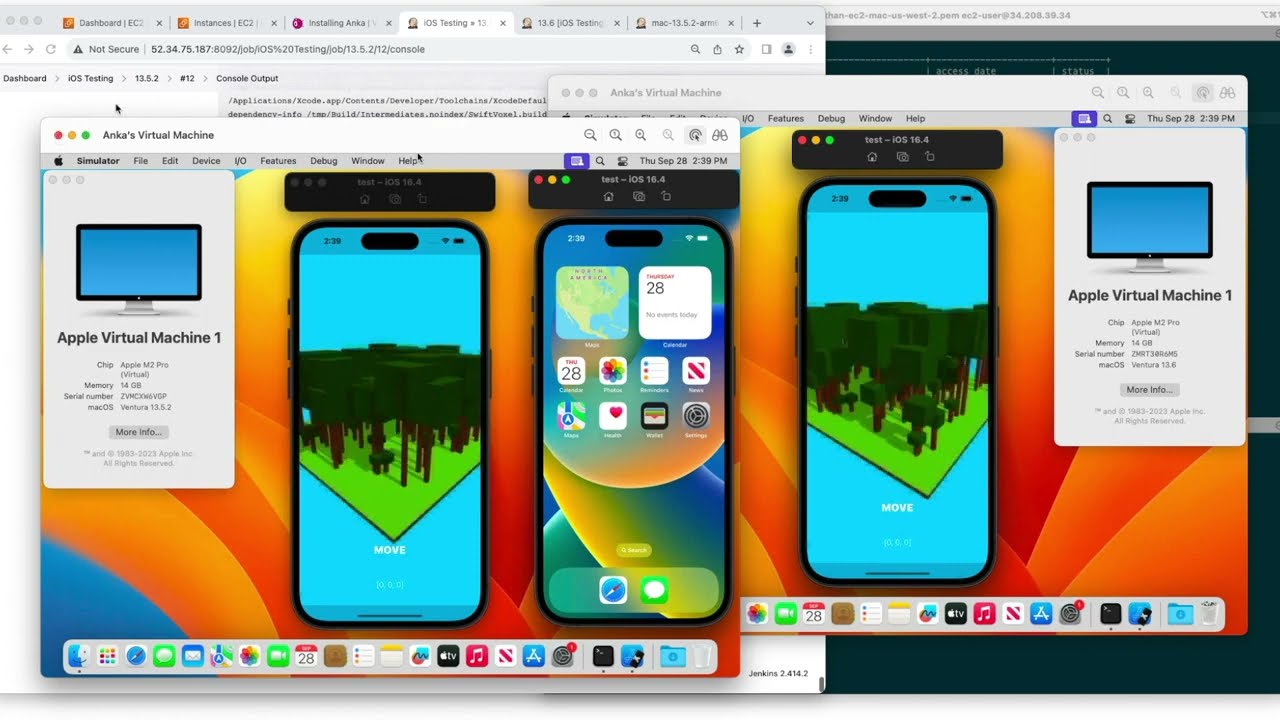The image size is (1280, 720).
Task: Tap the Calendar widget showing Thursday 28
Action: tap(675, 303)
